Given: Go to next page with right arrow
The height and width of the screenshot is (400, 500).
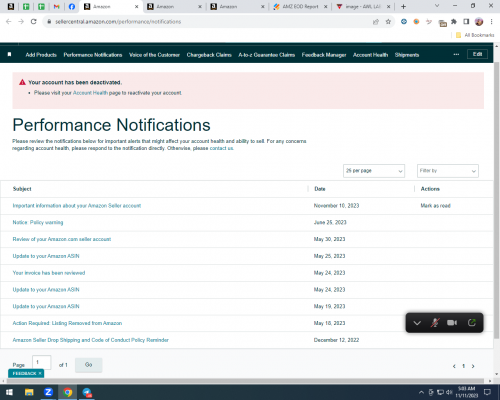Looking at the screenshot, I should coord(473,366).
